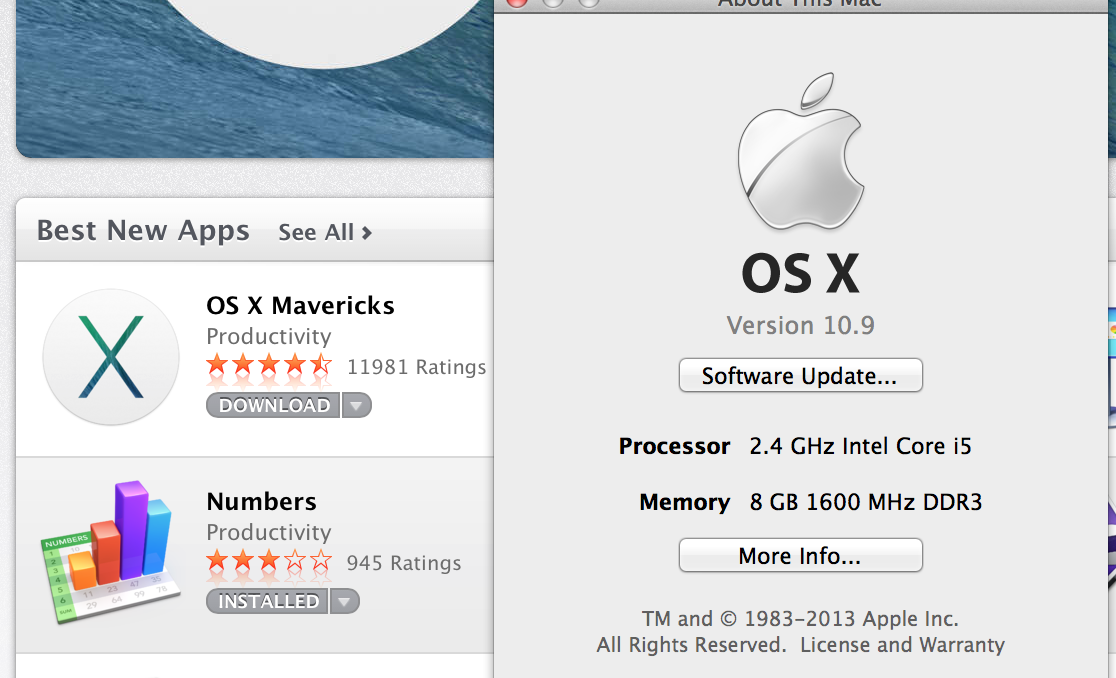Open the OS X Mavericks app icon
Viewport: 1116px width, 678px height.
[111, 356]
